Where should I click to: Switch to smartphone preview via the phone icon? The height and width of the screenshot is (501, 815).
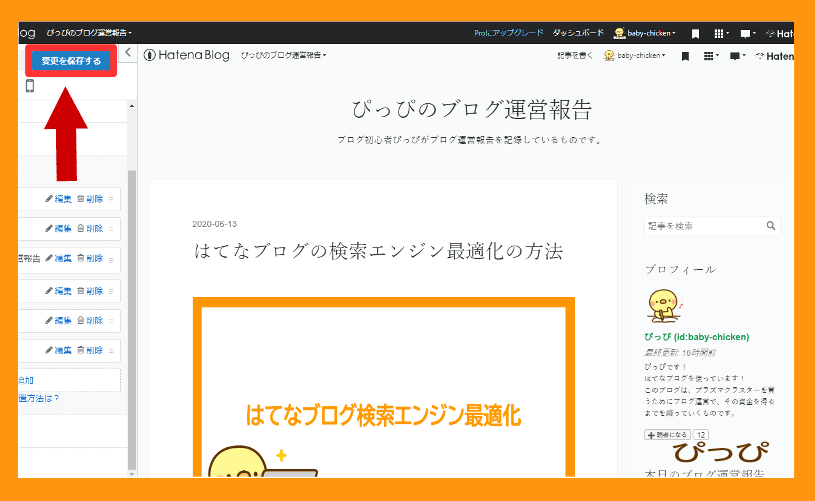click(30, 86)
